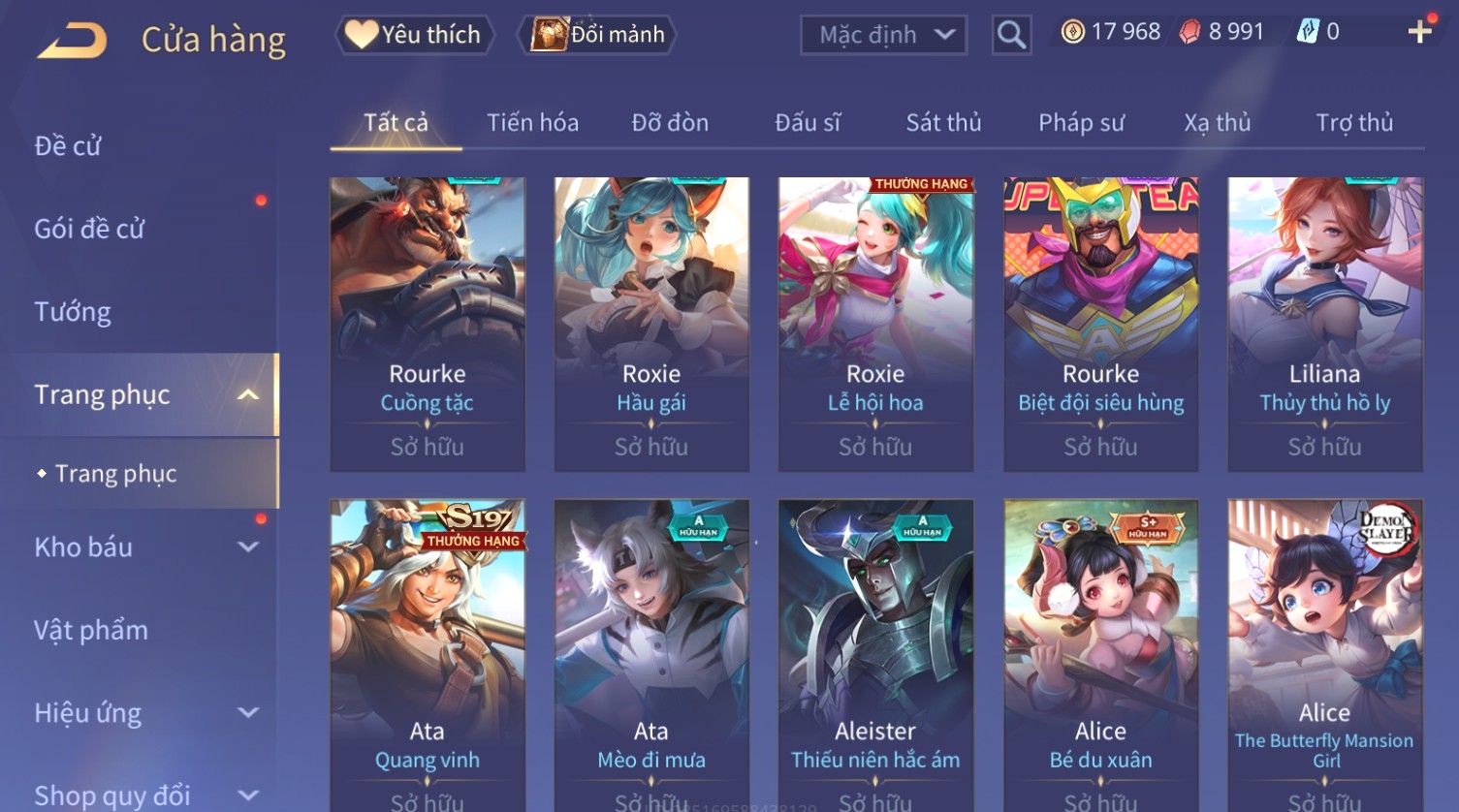Tap the blue voucher ticket icon

[x=1308, y=32]
